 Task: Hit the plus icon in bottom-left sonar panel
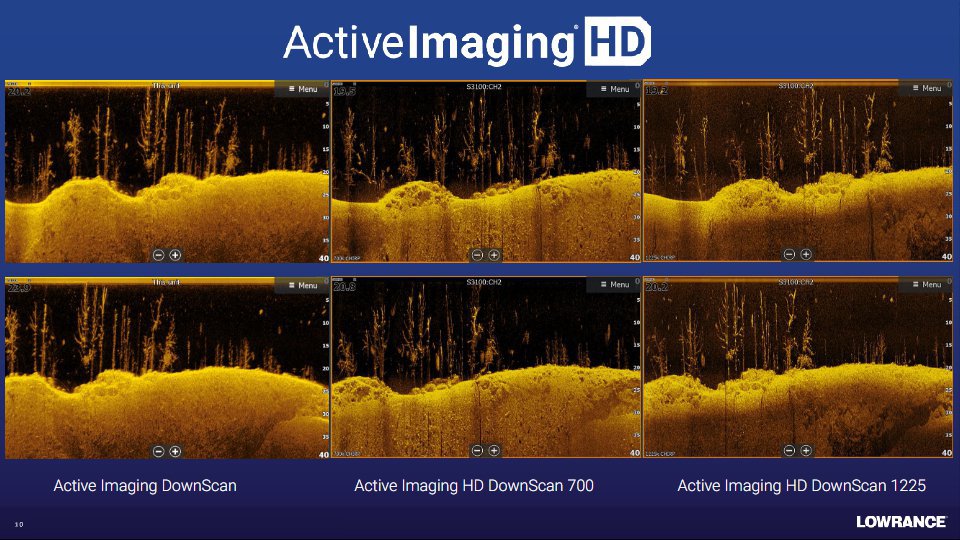175,451
